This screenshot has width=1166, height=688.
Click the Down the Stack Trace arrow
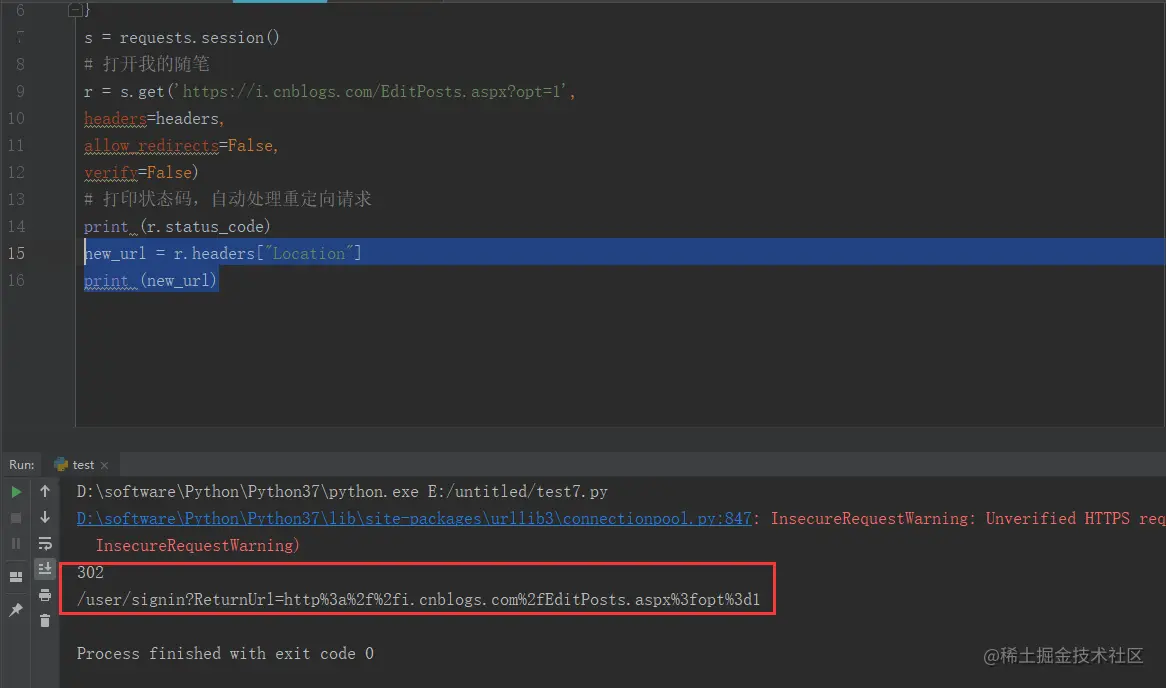[x=45, y=517]
